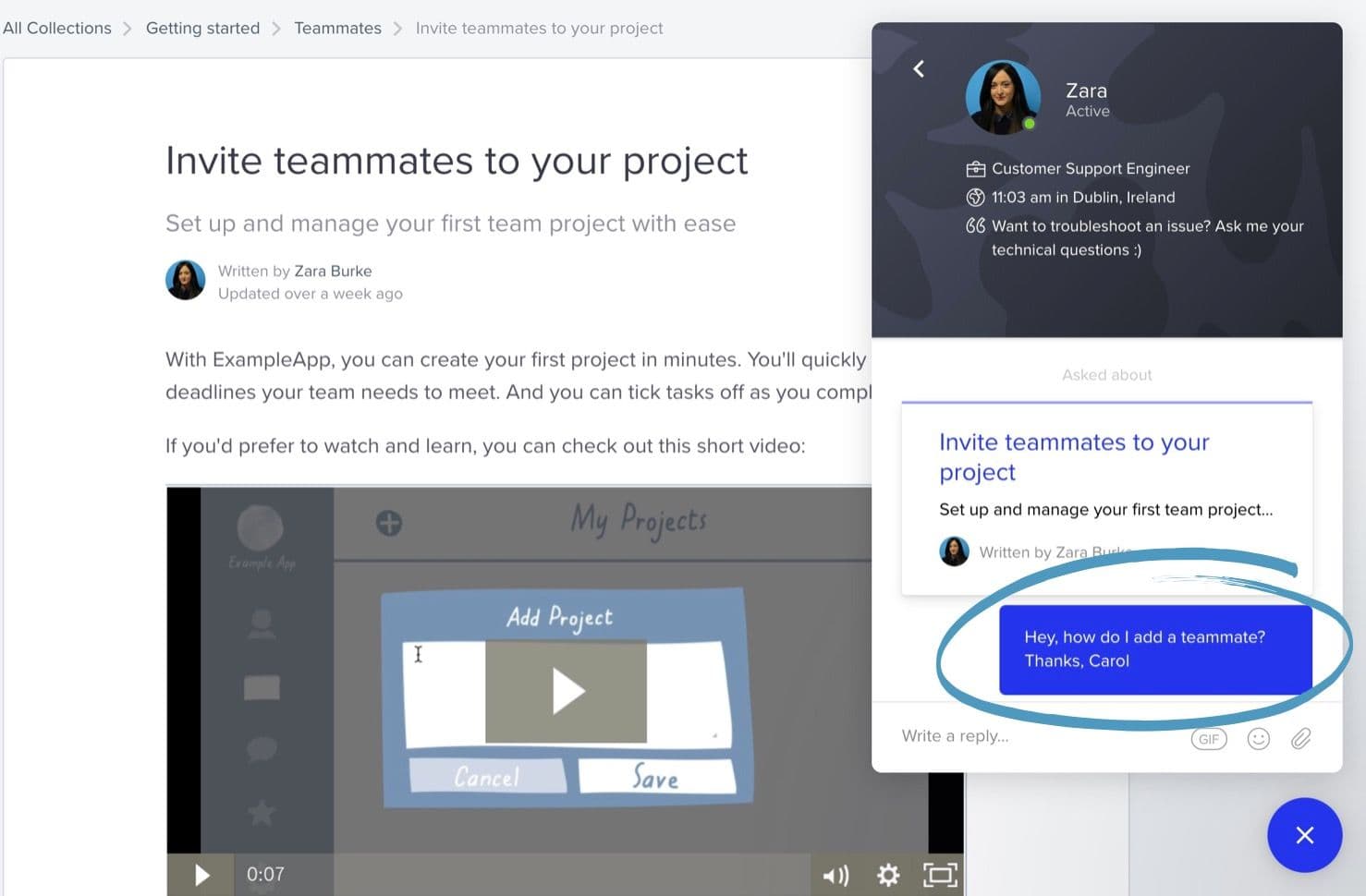This screenshot has height=896, width=1366.
Task: Click the 'Asked about' label
Action: [x=1106, y=375]
